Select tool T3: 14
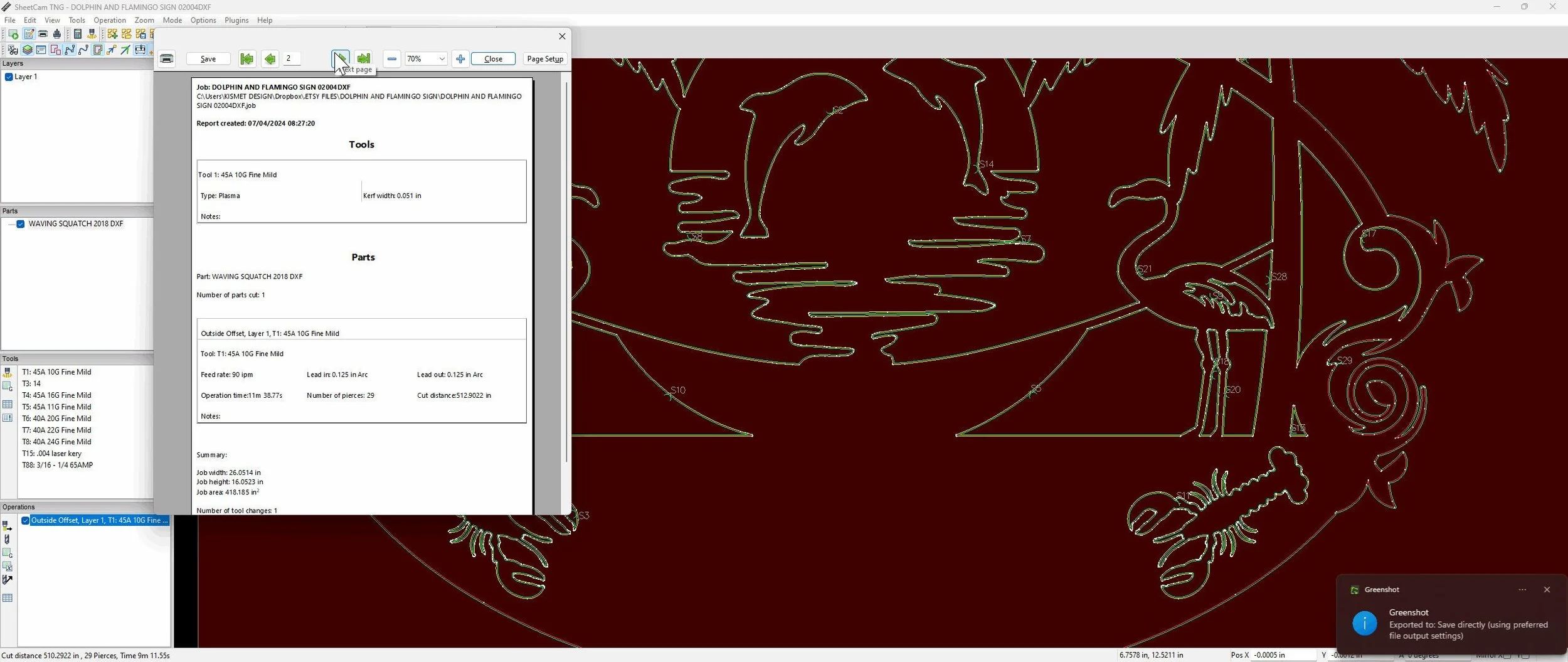This screenshot has width=1568, height=662. (31, 383)
